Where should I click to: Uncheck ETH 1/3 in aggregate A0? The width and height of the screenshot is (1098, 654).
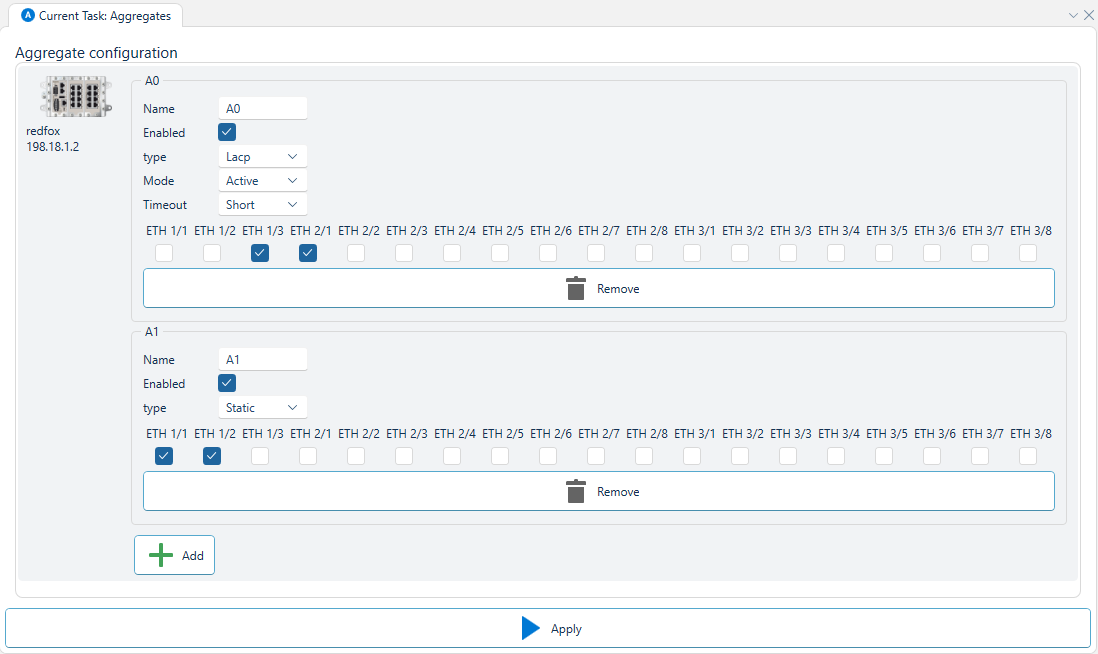click(260, 254)
